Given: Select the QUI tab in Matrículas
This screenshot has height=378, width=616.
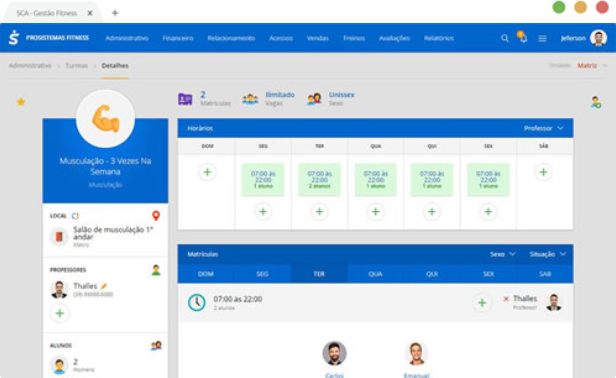Looking at the screenshot, I should (432, 274).
